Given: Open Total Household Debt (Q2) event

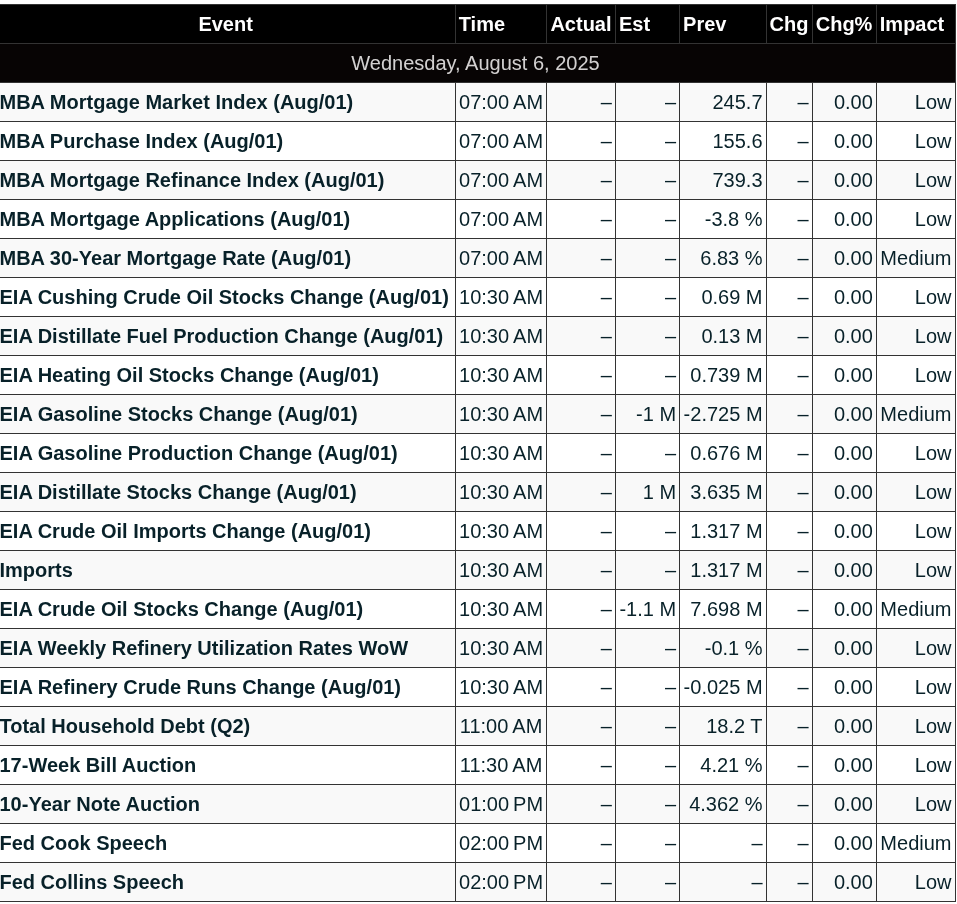Looking at the screenshot, I should [x=125, y=726].
